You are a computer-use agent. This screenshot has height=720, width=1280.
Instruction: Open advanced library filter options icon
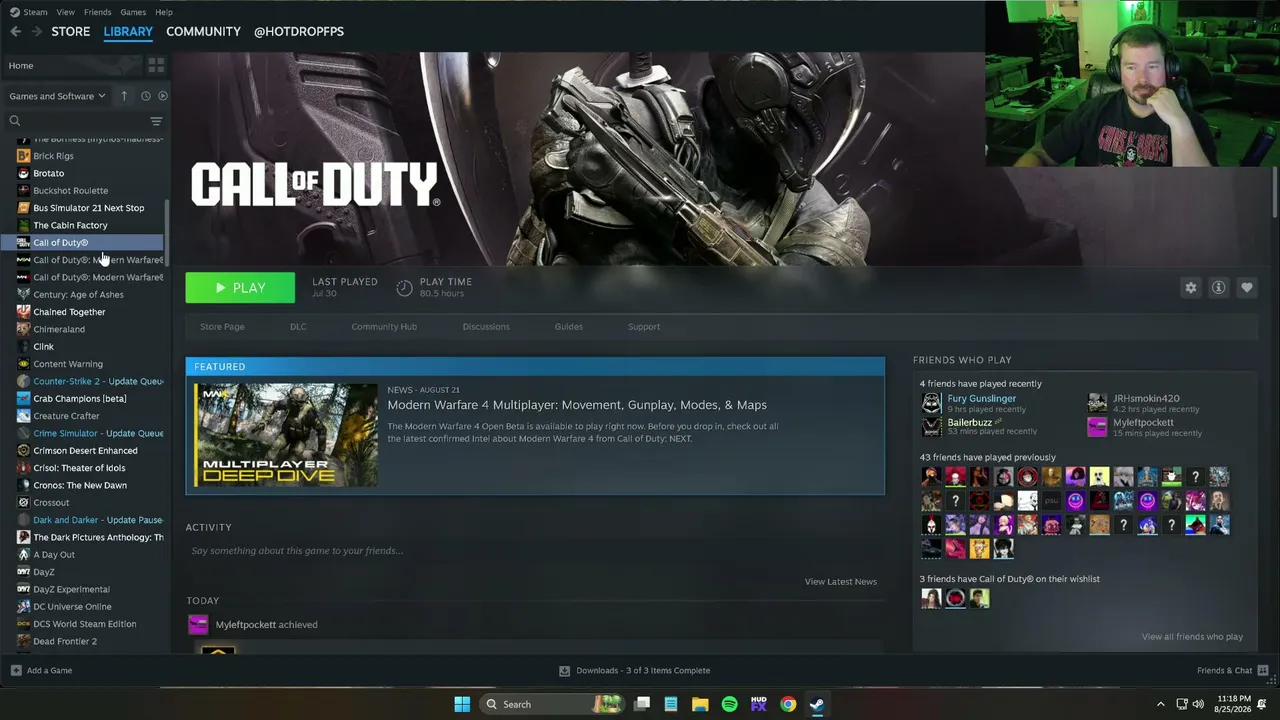[156, 121]
